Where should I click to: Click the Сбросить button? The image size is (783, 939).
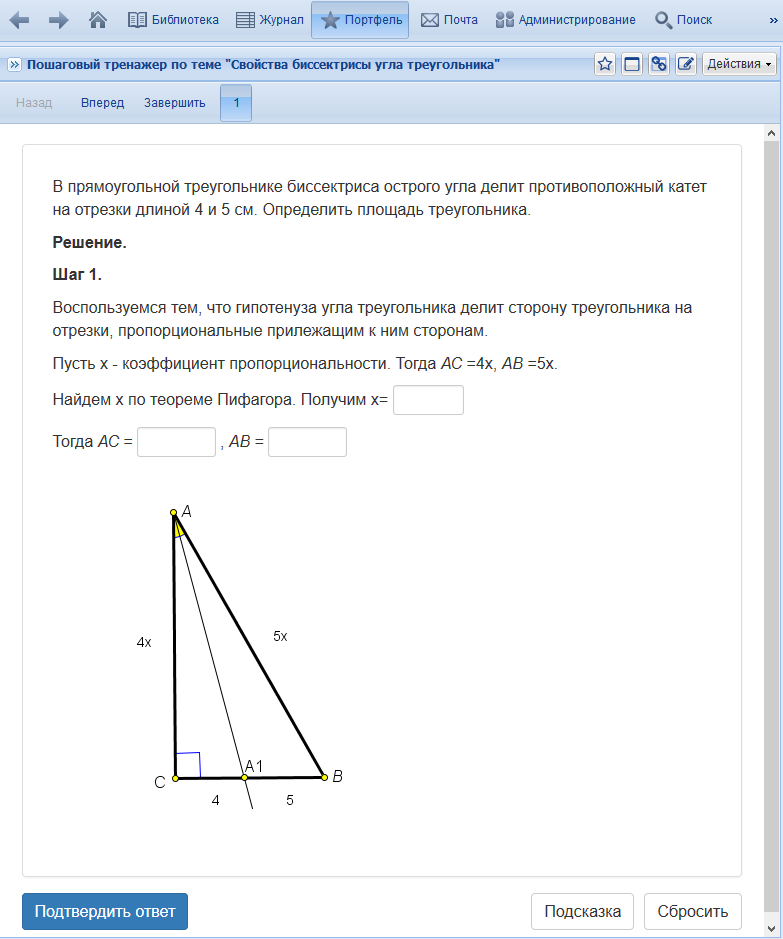693,911
